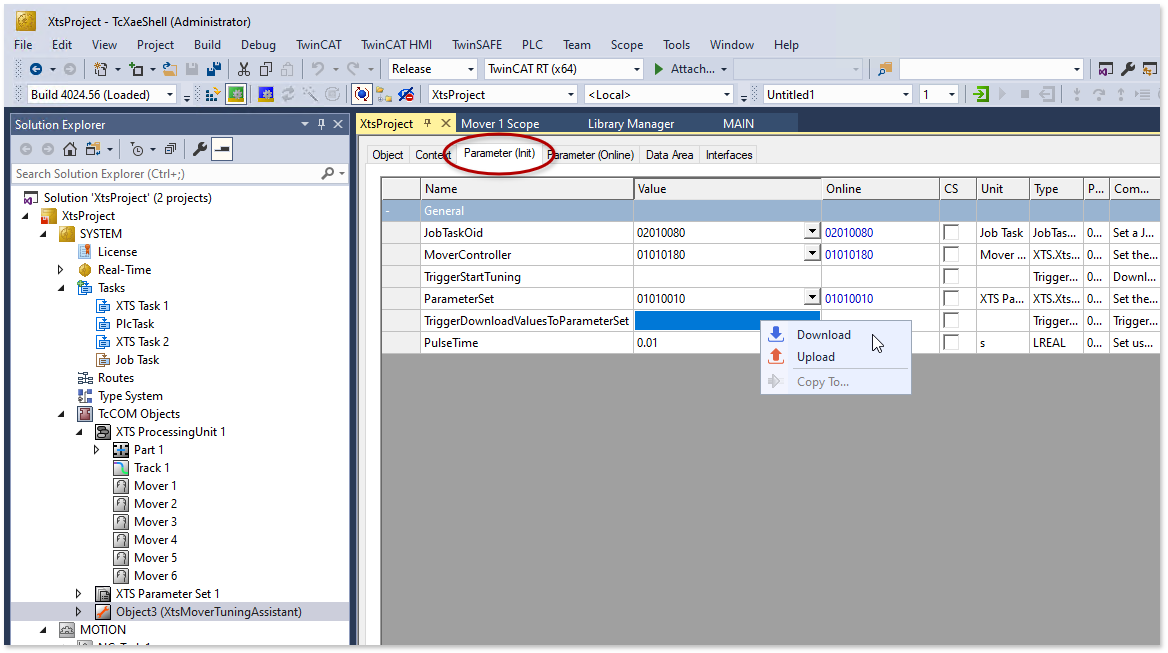Expand the Part 1 tree node
Image resolution: width=1168 pixels, height=653 pixels.
96,450
